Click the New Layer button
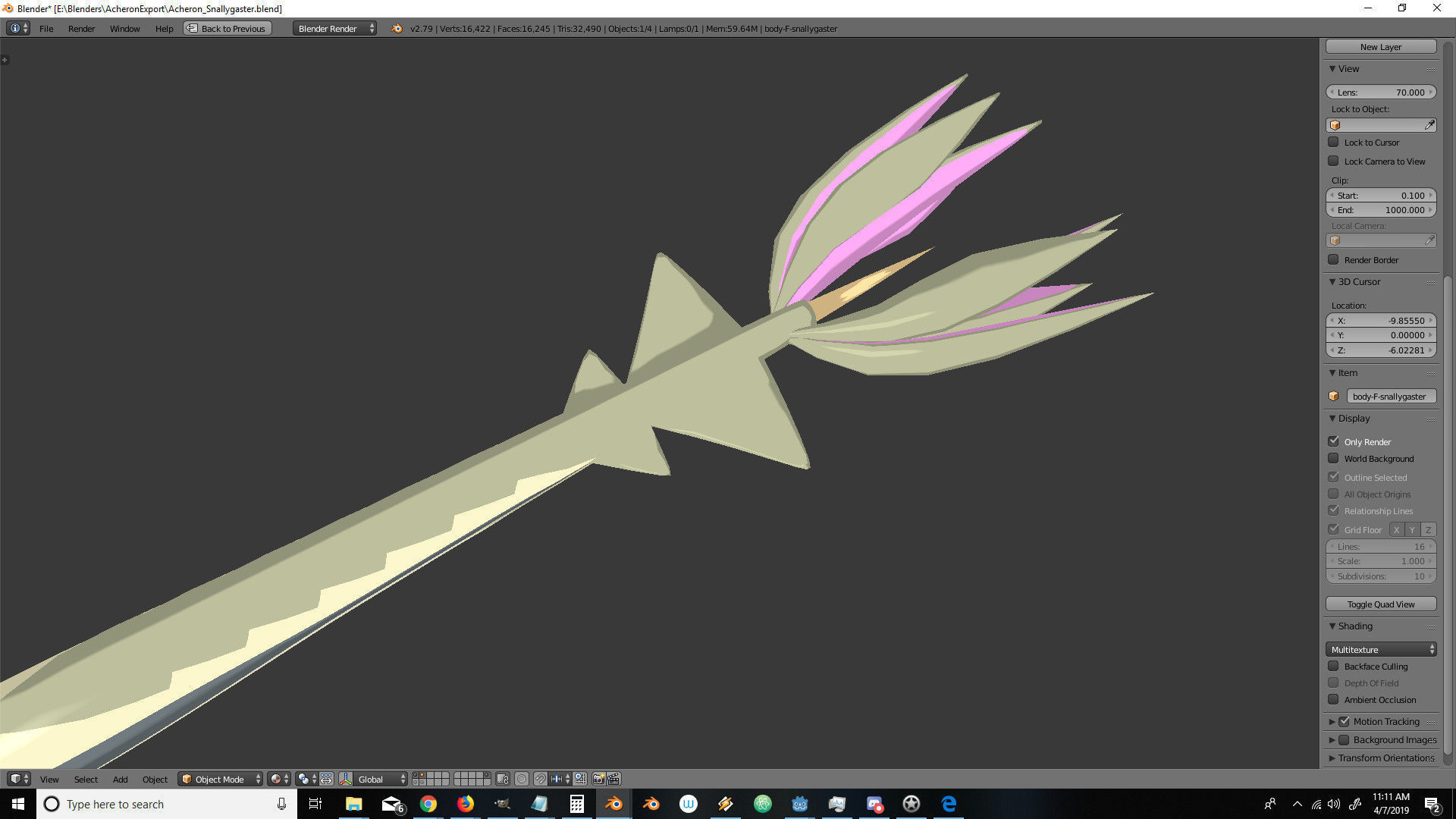Screen dimensions: 1456x819 pos(1381,46)
